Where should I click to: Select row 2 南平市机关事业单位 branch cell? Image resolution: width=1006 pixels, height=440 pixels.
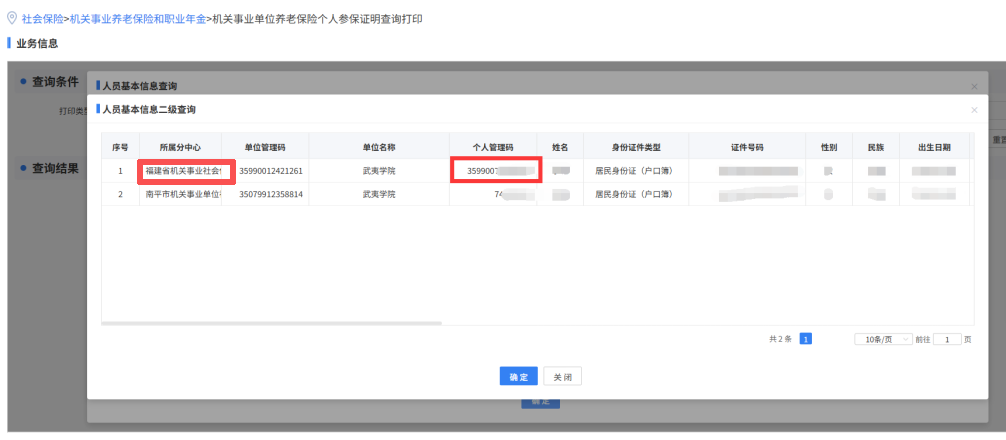coord(181,194)
